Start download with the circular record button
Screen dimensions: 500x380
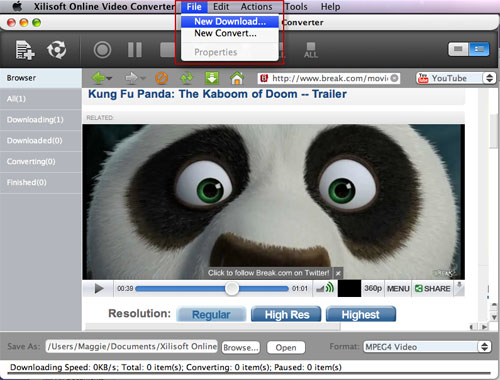pyautogui.click(x=102, y=50)
